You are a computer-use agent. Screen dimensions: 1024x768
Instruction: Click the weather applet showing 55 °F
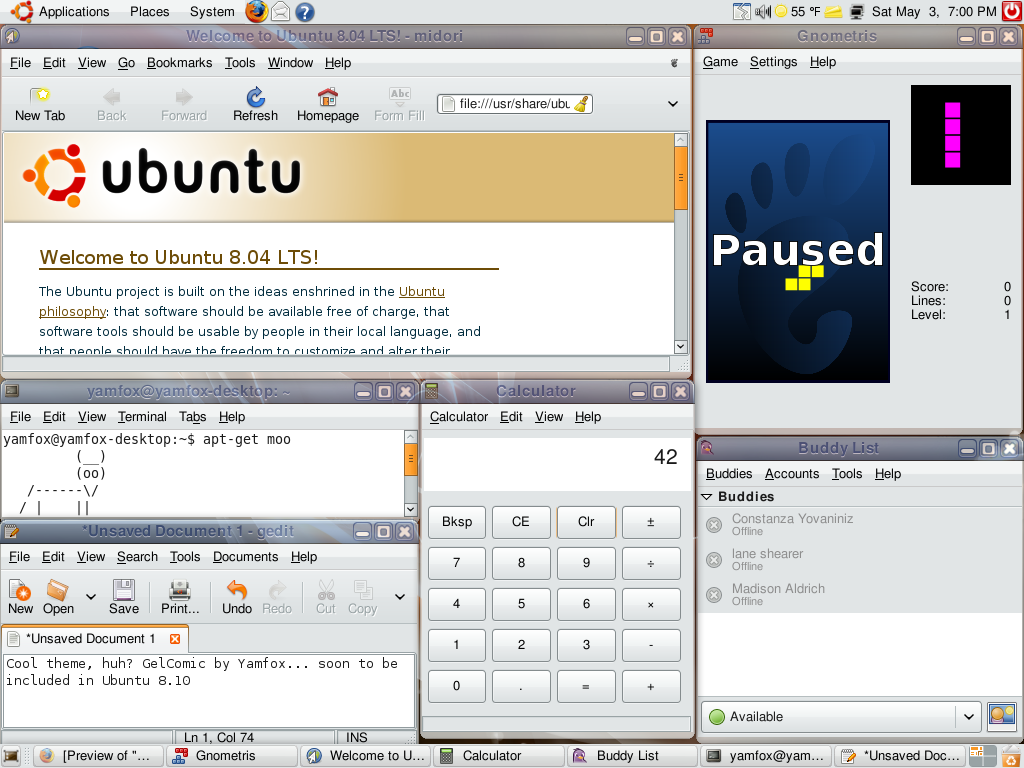click(x=797, y=11)
